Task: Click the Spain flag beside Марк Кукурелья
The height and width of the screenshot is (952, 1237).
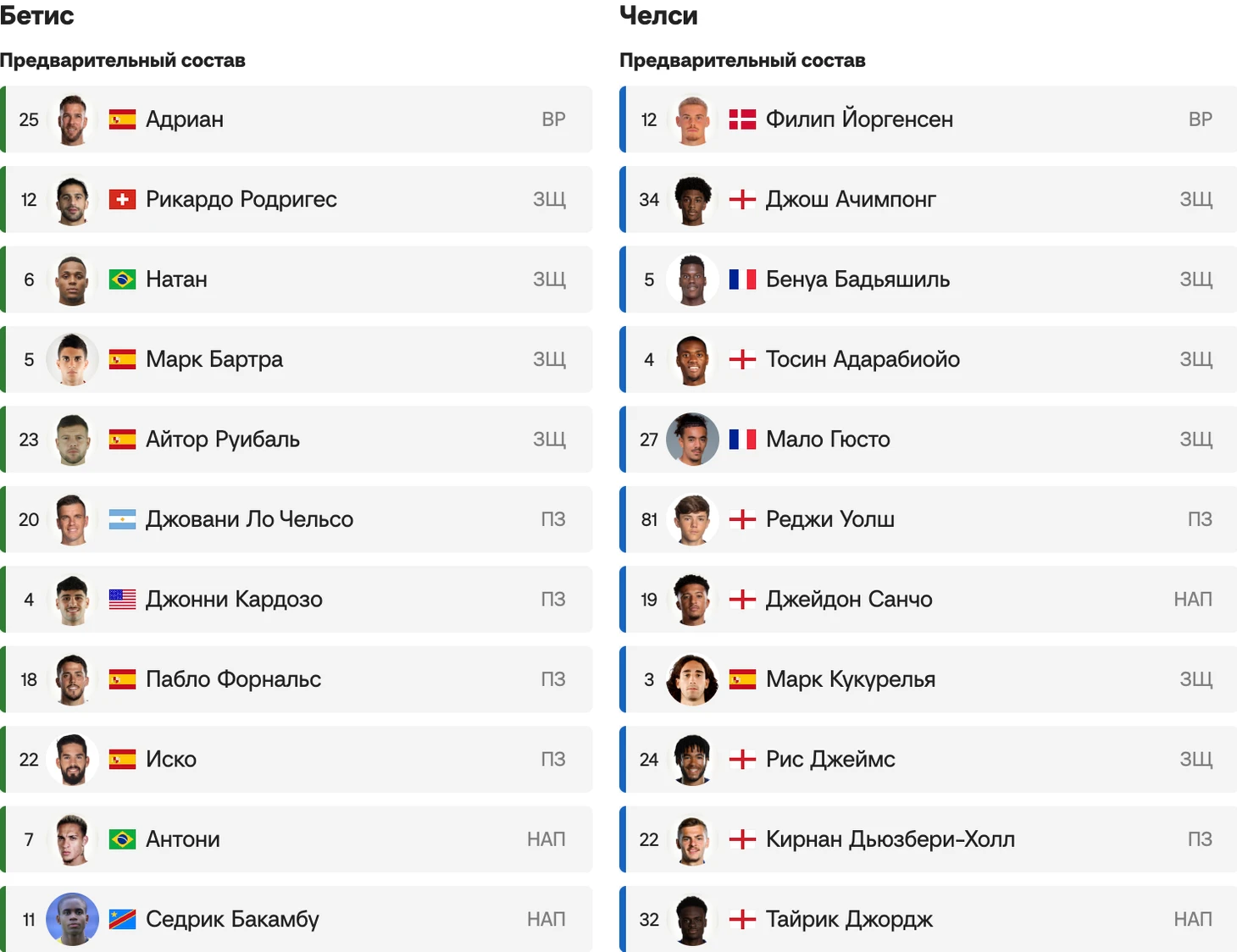Action: click(x=742, y=679)
